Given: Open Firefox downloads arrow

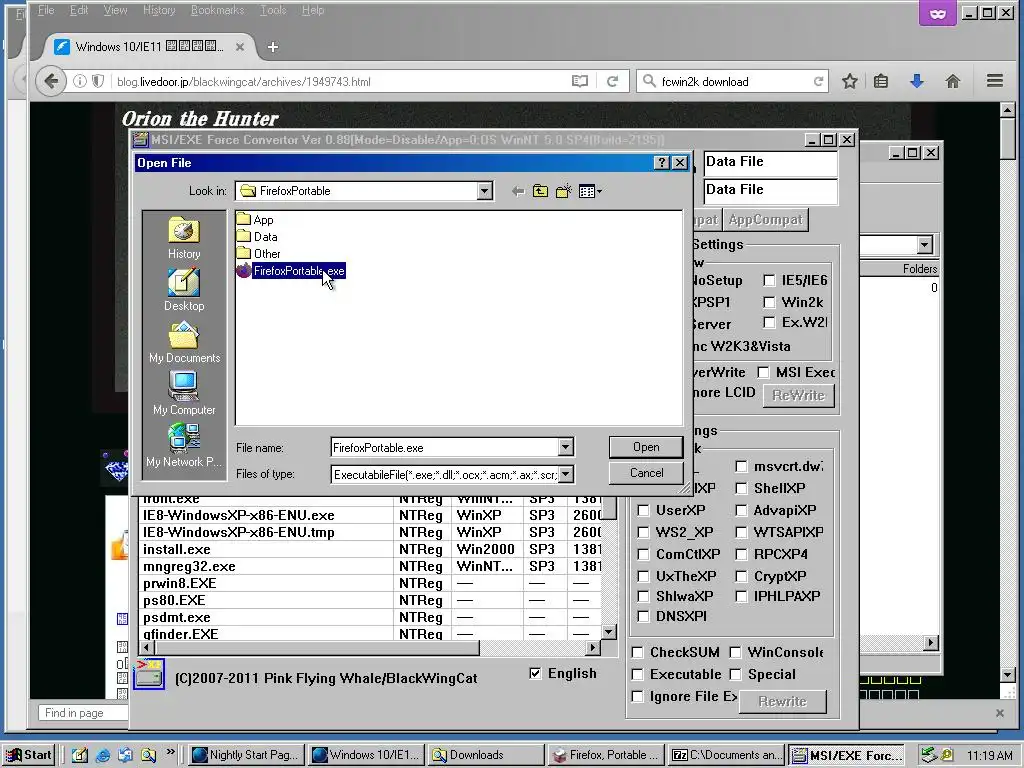Looking at the screenshot, I should [x=917, y=82].
